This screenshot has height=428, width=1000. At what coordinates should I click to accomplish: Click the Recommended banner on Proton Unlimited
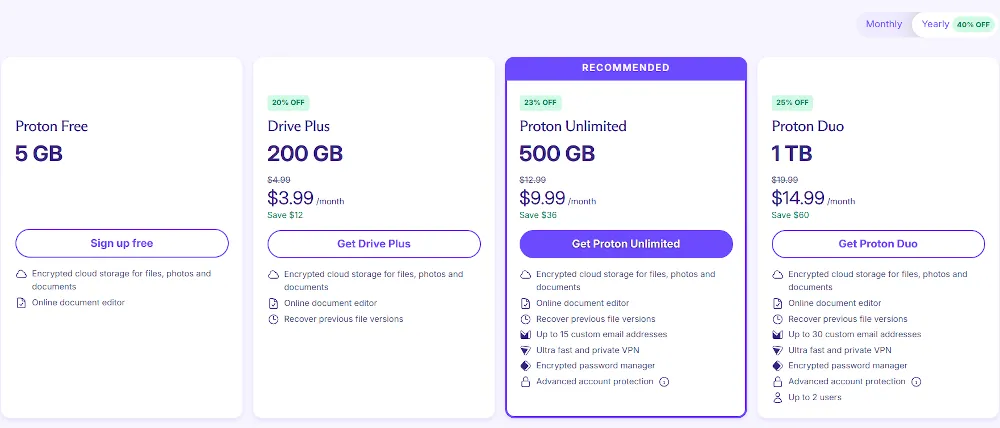[x=626, y=68]
